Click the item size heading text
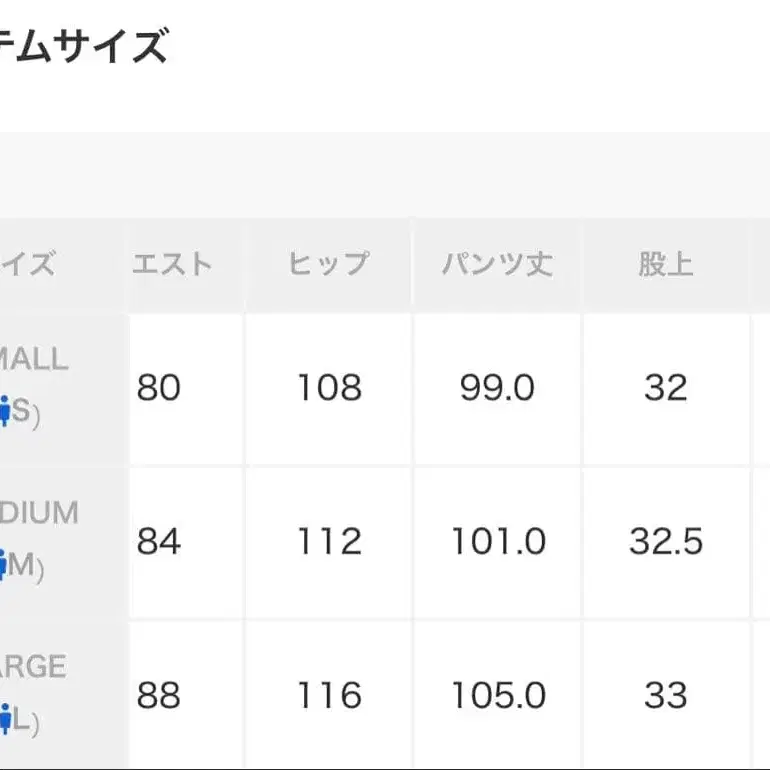The image size is (770, 770). tap(85, 46)
